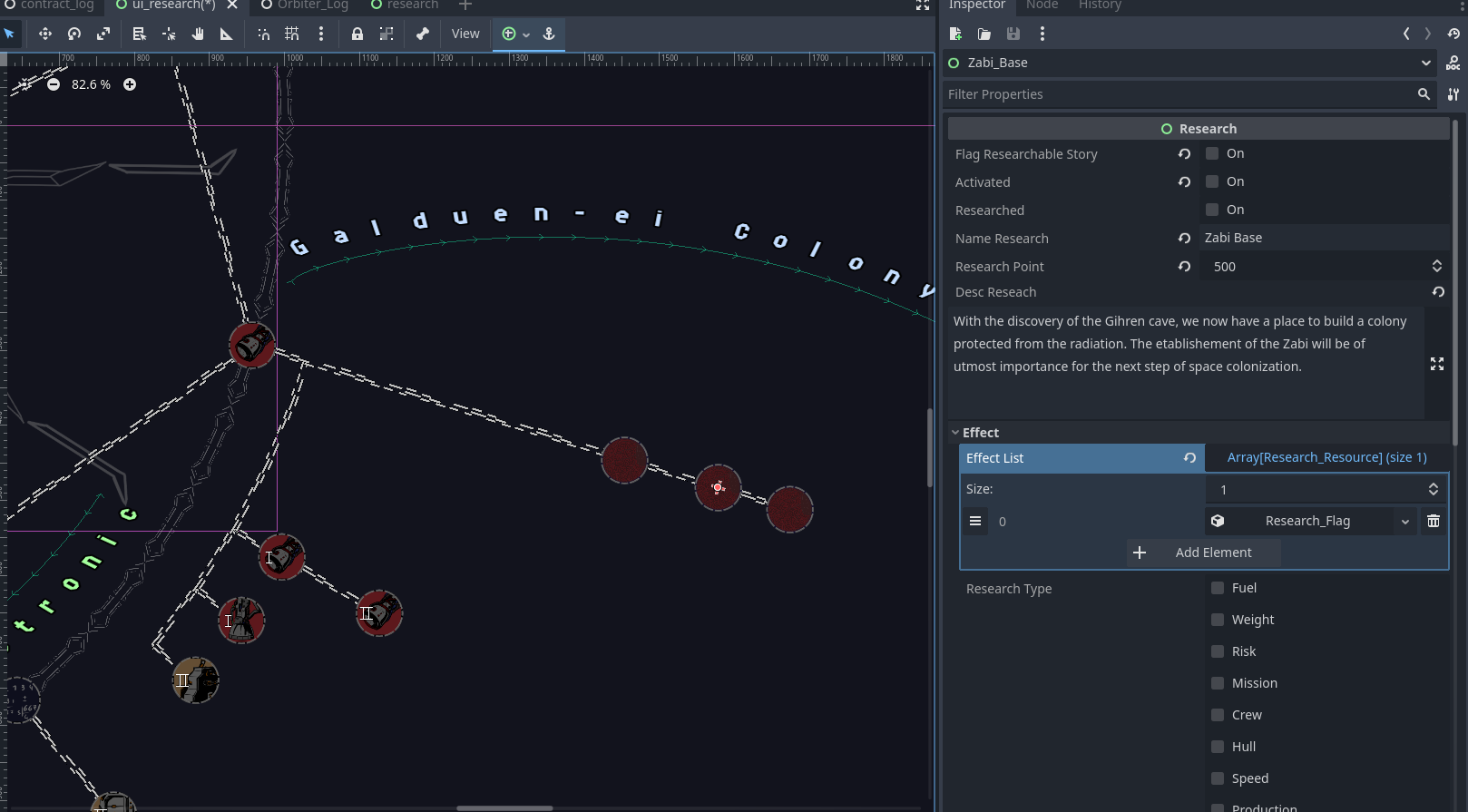1468x812 pixels.
Task: Open Research_Flag resource dropdown arrow
Action: pyautogui.click(x=1405, y=521)
